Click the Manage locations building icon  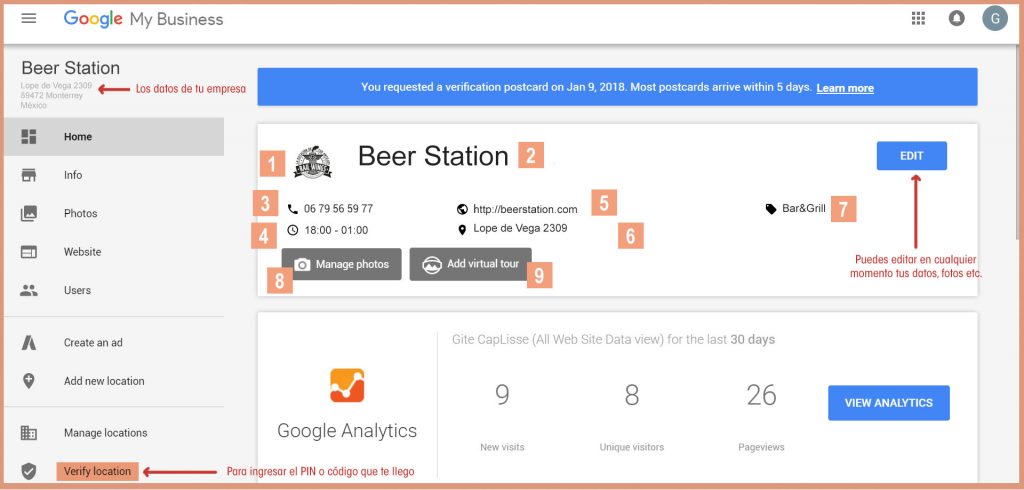29,433
